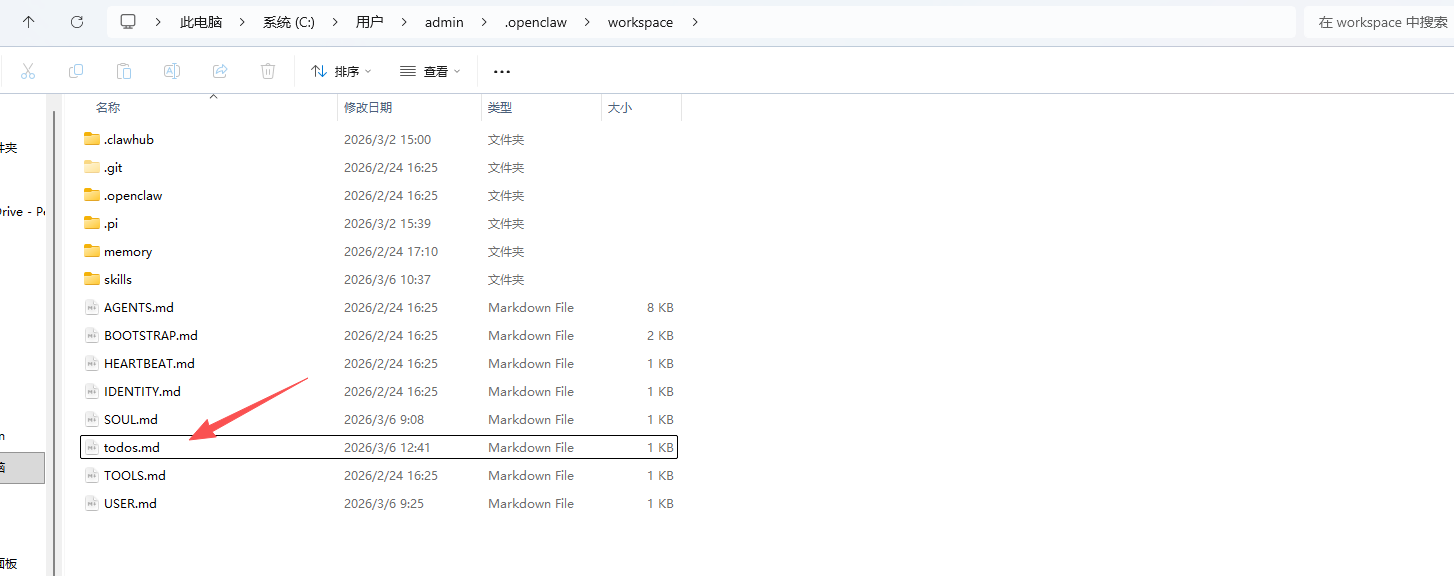The height and width of the screenshot is (576, 1454).
Task: Click the Delete trash icon
Action: (x=268, y=71)
